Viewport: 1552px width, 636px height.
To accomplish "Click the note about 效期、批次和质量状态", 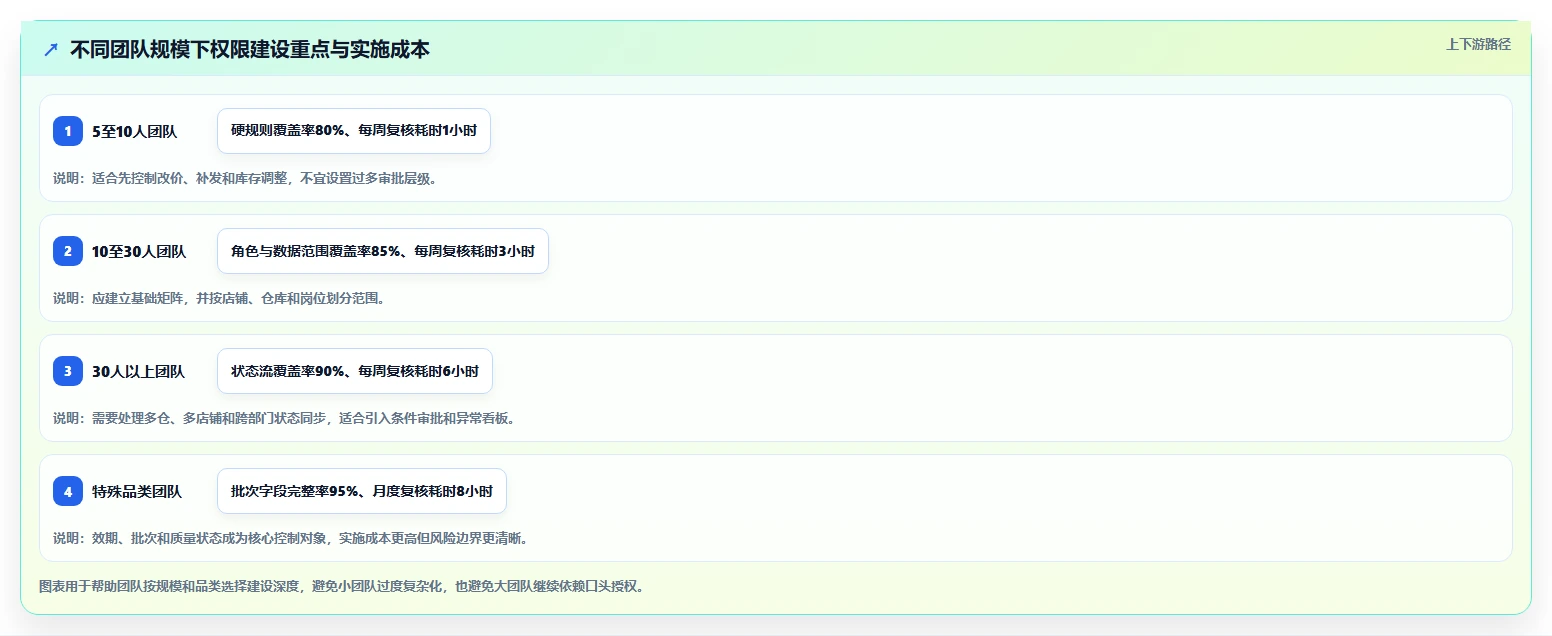I will [290, 538].
